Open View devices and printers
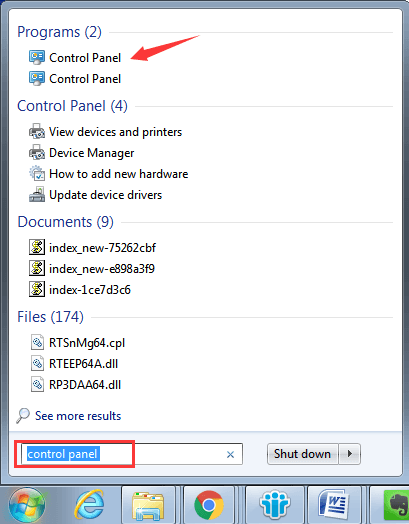This screenshot has width=409, height=524. pos(105,132)
